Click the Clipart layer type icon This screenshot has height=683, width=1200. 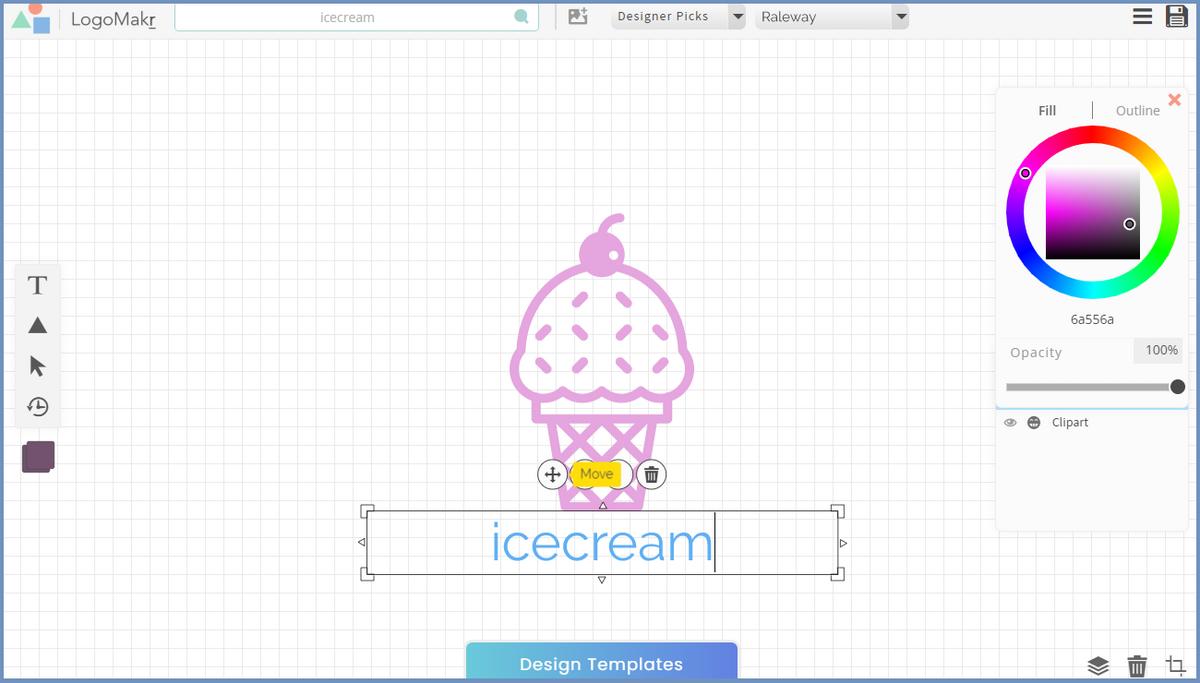click(x=1034, y=423)
